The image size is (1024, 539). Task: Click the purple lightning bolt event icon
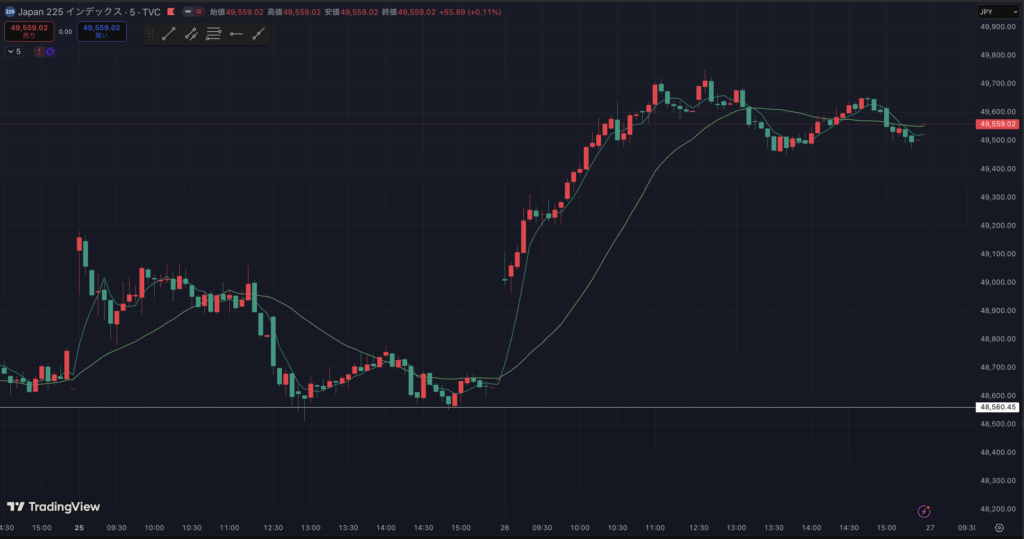coord(924,510)
